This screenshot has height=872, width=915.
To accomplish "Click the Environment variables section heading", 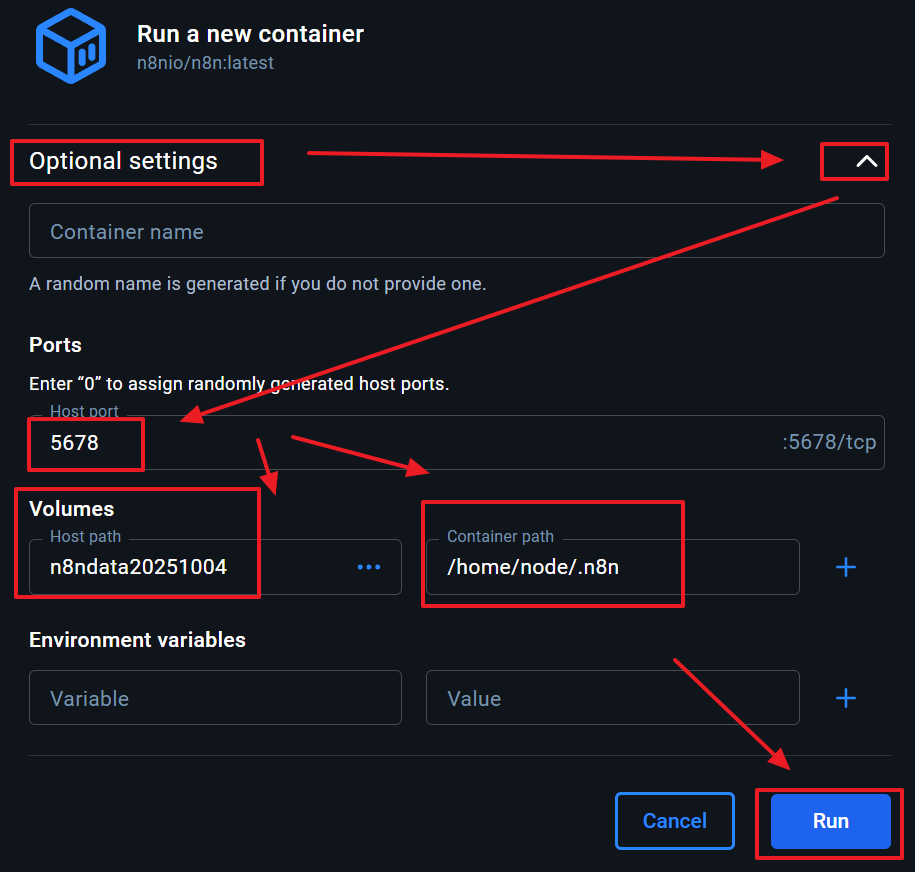I will coord(137,640).
